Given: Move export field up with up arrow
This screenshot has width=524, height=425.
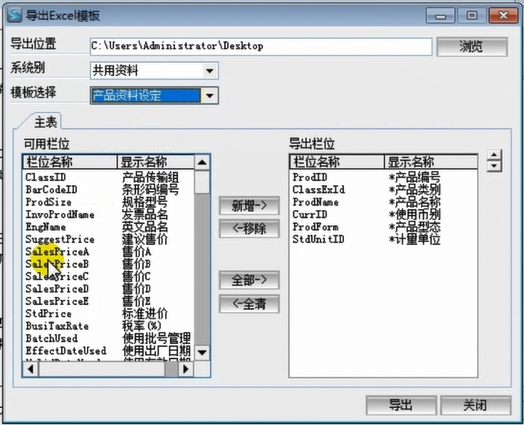Looking at the screenshot, I should (494, 155).
